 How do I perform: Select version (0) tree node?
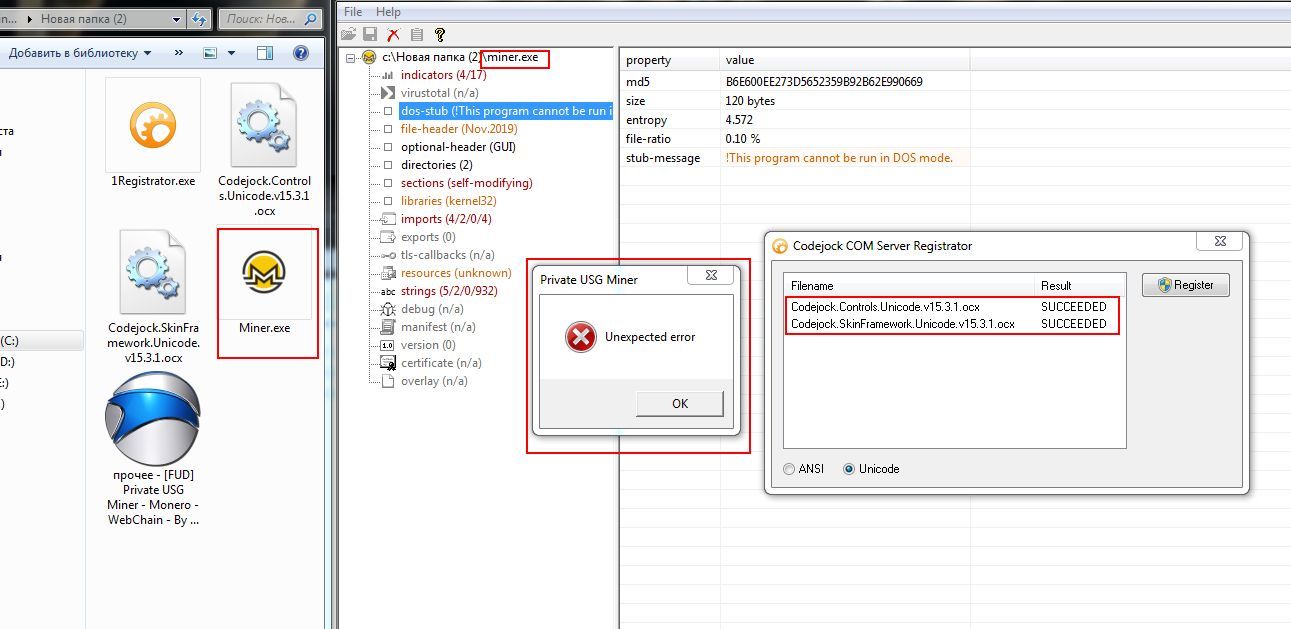point(428,345)
